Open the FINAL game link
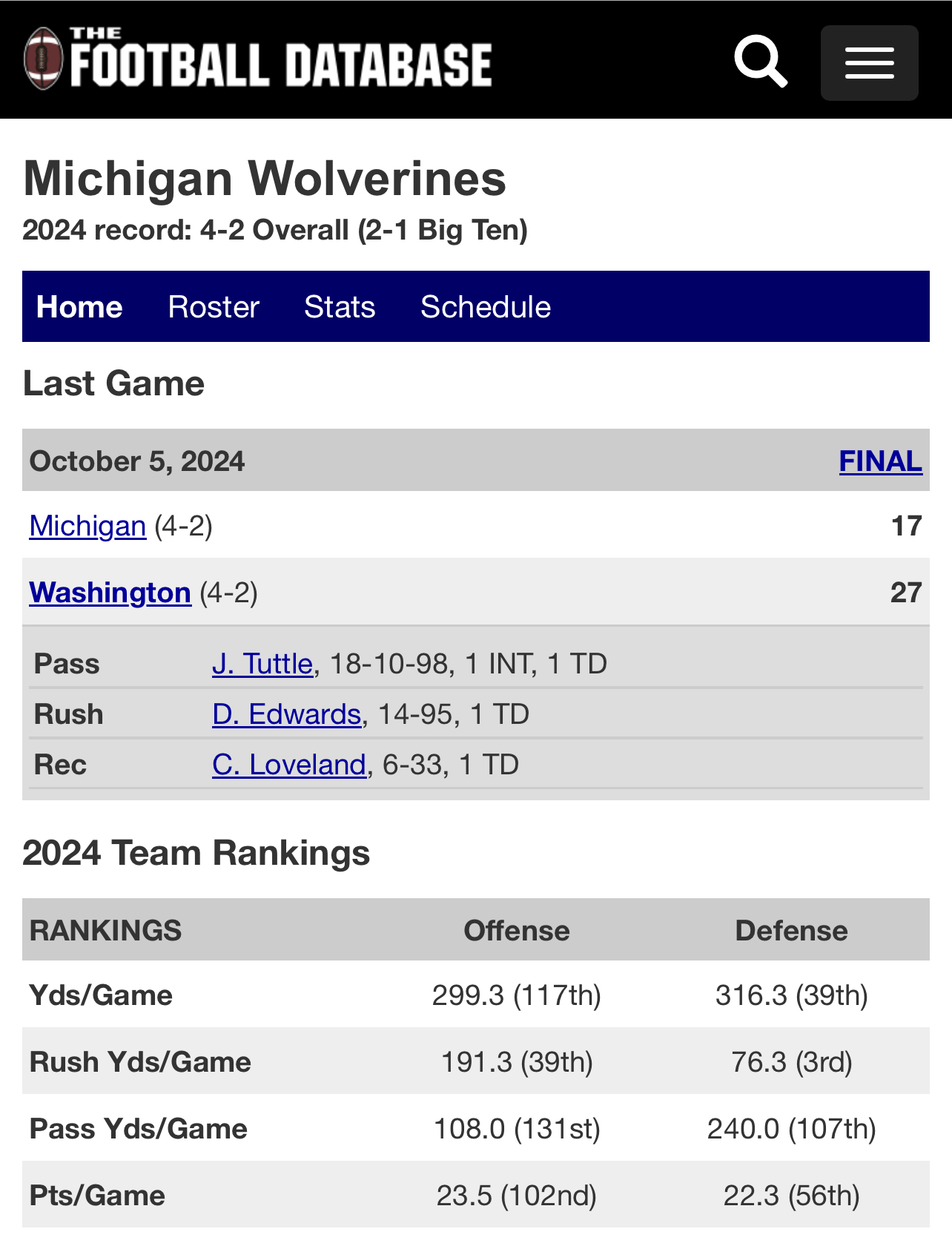The height and width of the screenshot is (1249, 952). tap(880, 461)
